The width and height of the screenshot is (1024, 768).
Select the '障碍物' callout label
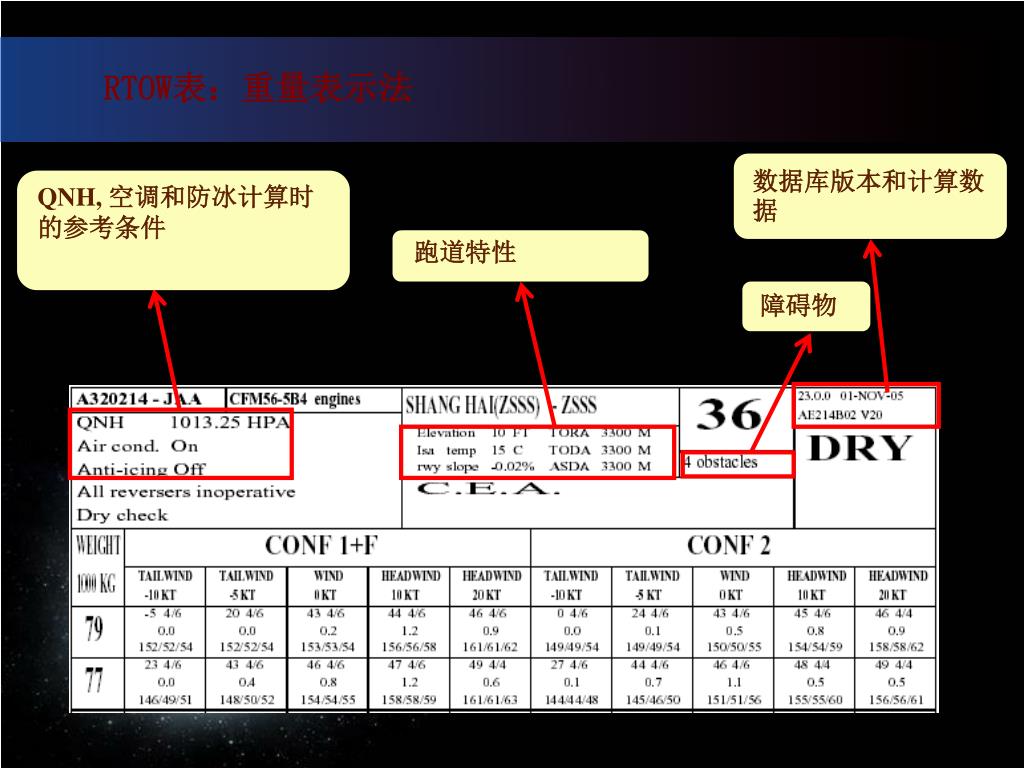click(x=806, y=306)
